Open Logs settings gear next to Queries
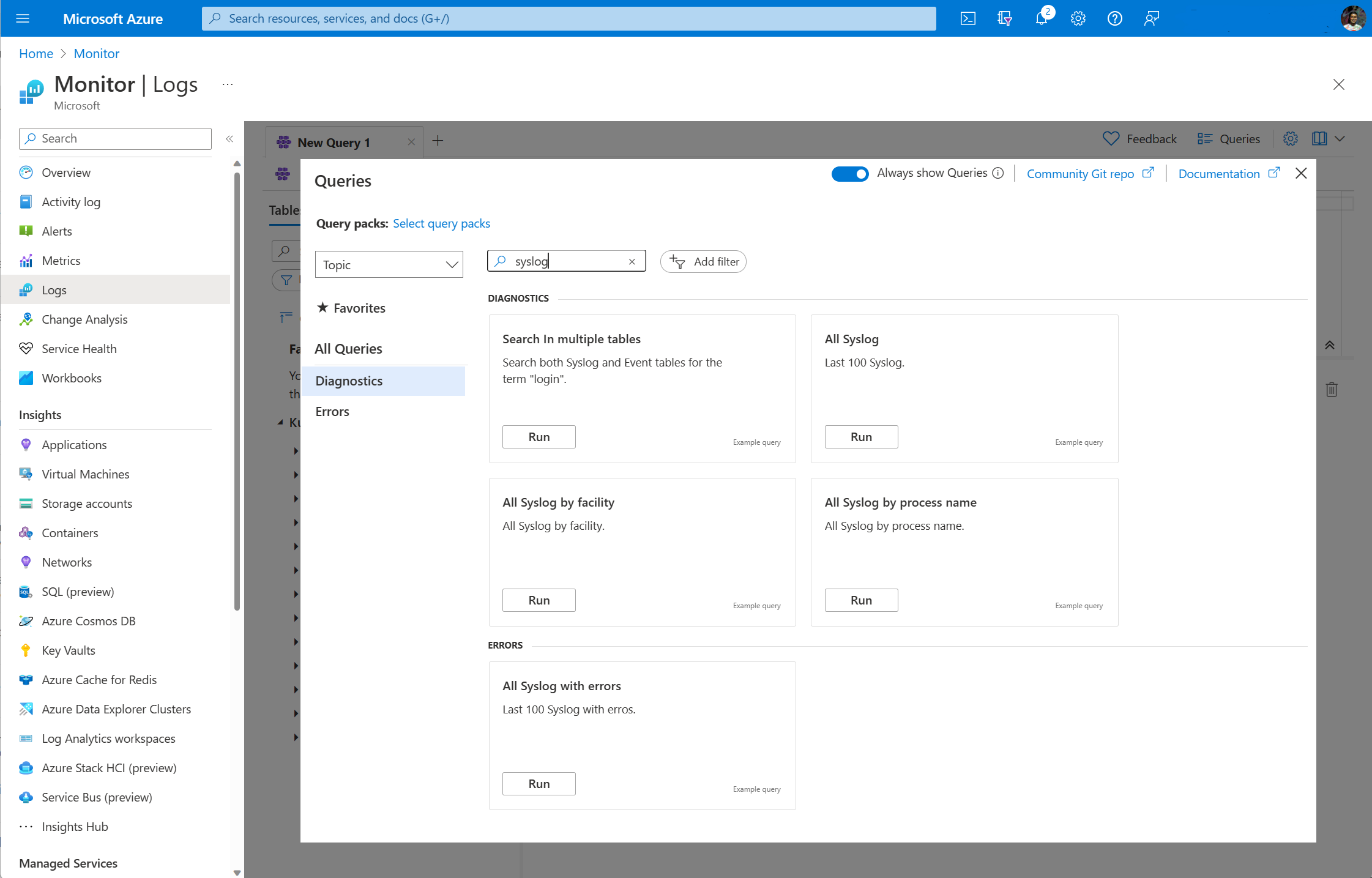This screenshot has height=878, width=1372. [1290, 139]
